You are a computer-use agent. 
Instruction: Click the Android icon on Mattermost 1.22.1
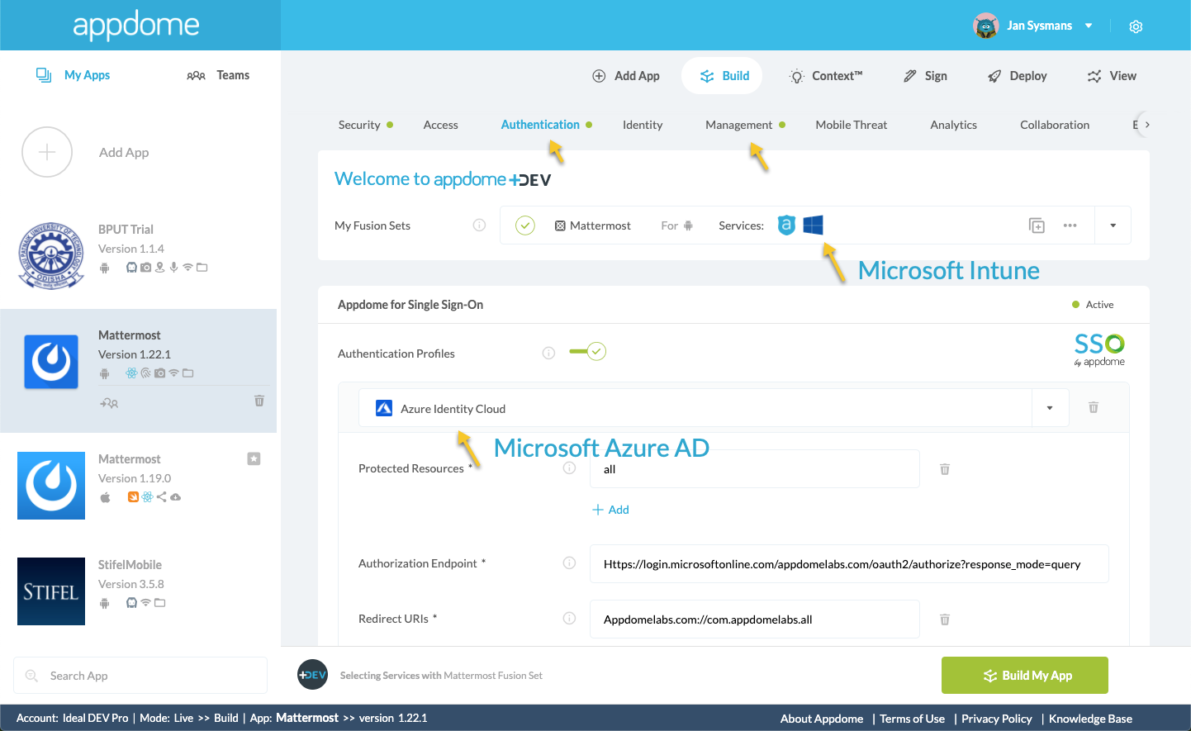[104, 372]
